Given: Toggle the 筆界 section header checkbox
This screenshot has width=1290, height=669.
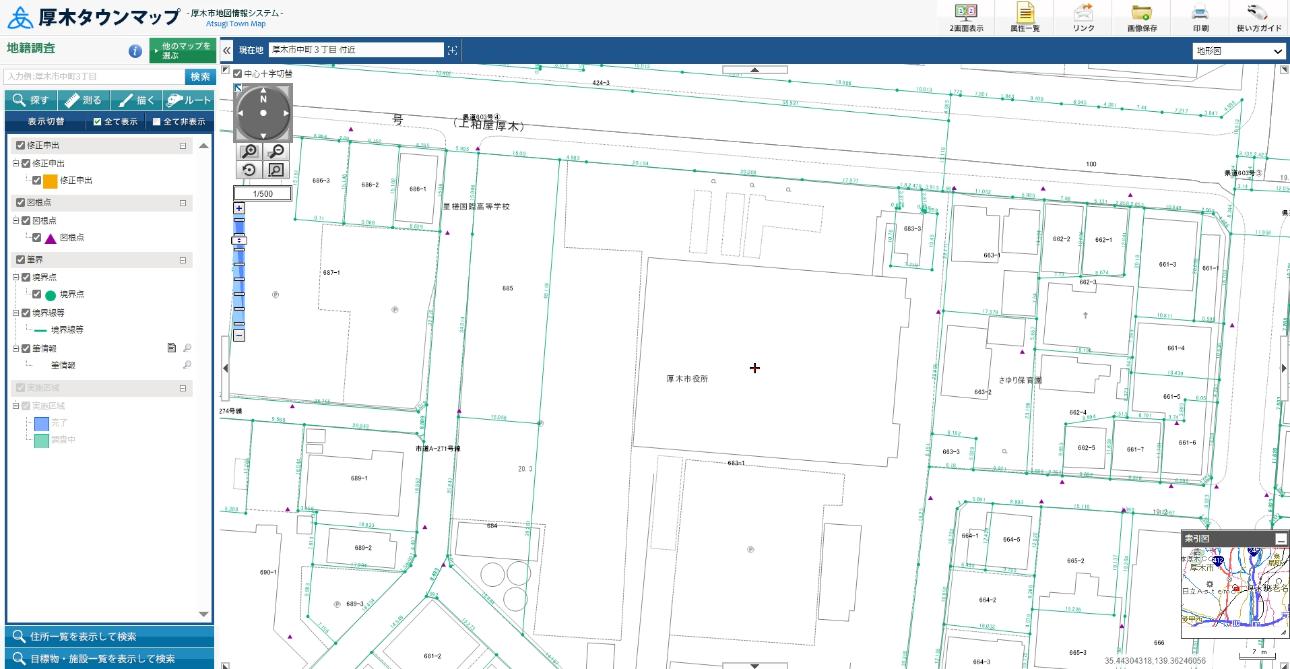Looking at the screenshot, I should tap(20, 260).
